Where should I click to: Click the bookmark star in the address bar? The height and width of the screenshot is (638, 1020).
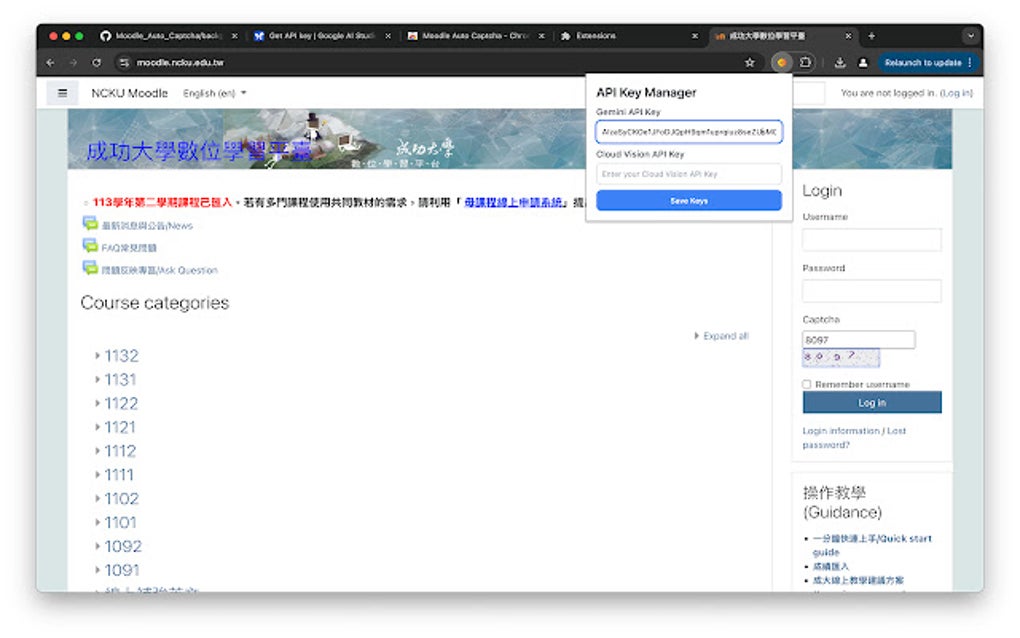[x=750, y=62]
